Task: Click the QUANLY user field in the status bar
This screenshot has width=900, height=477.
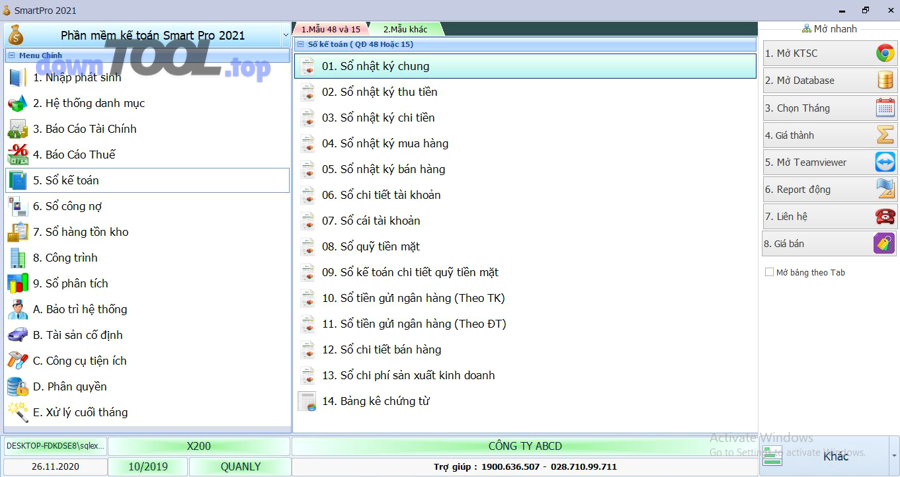Action: coord(240,467)
